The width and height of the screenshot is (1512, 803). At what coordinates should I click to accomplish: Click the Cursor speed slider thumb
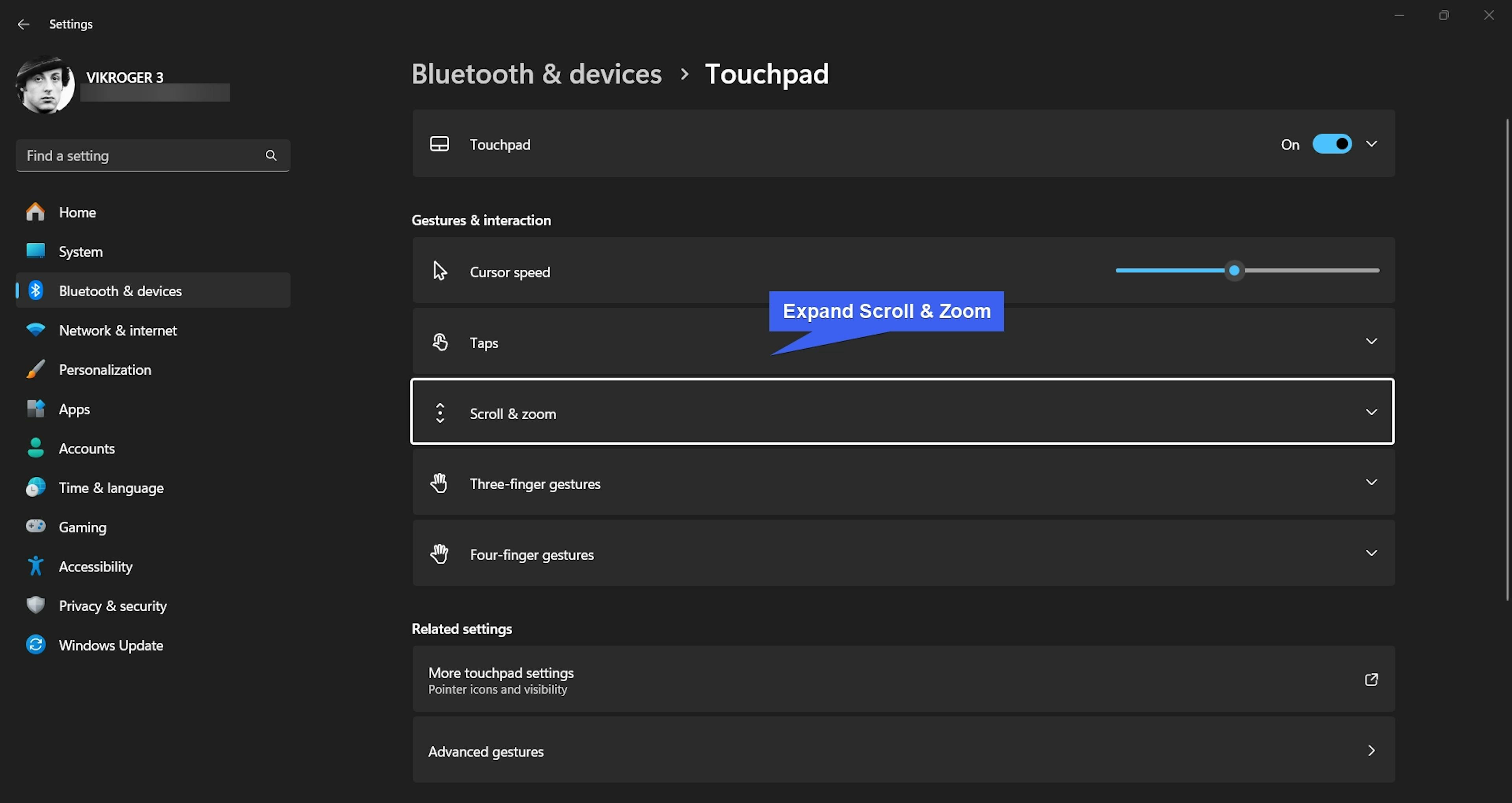[x=1234, y=270]
